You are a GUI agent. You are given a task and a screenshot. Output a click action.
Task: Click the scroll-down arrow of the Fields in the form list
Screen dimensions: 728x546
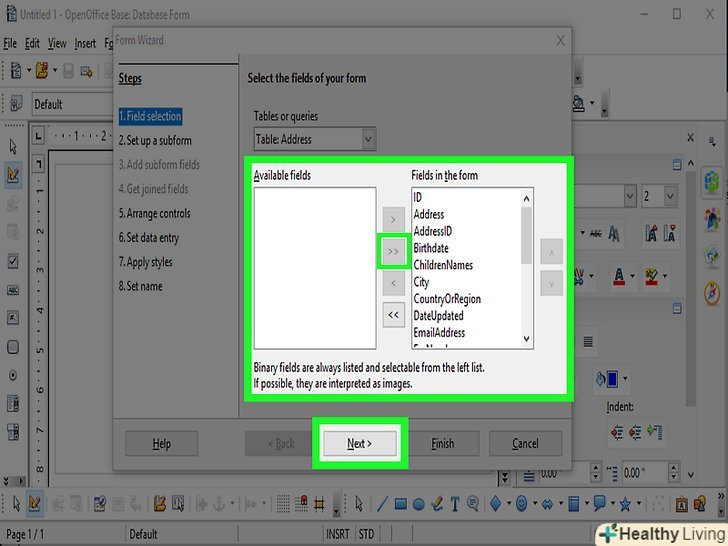(526, 338)
